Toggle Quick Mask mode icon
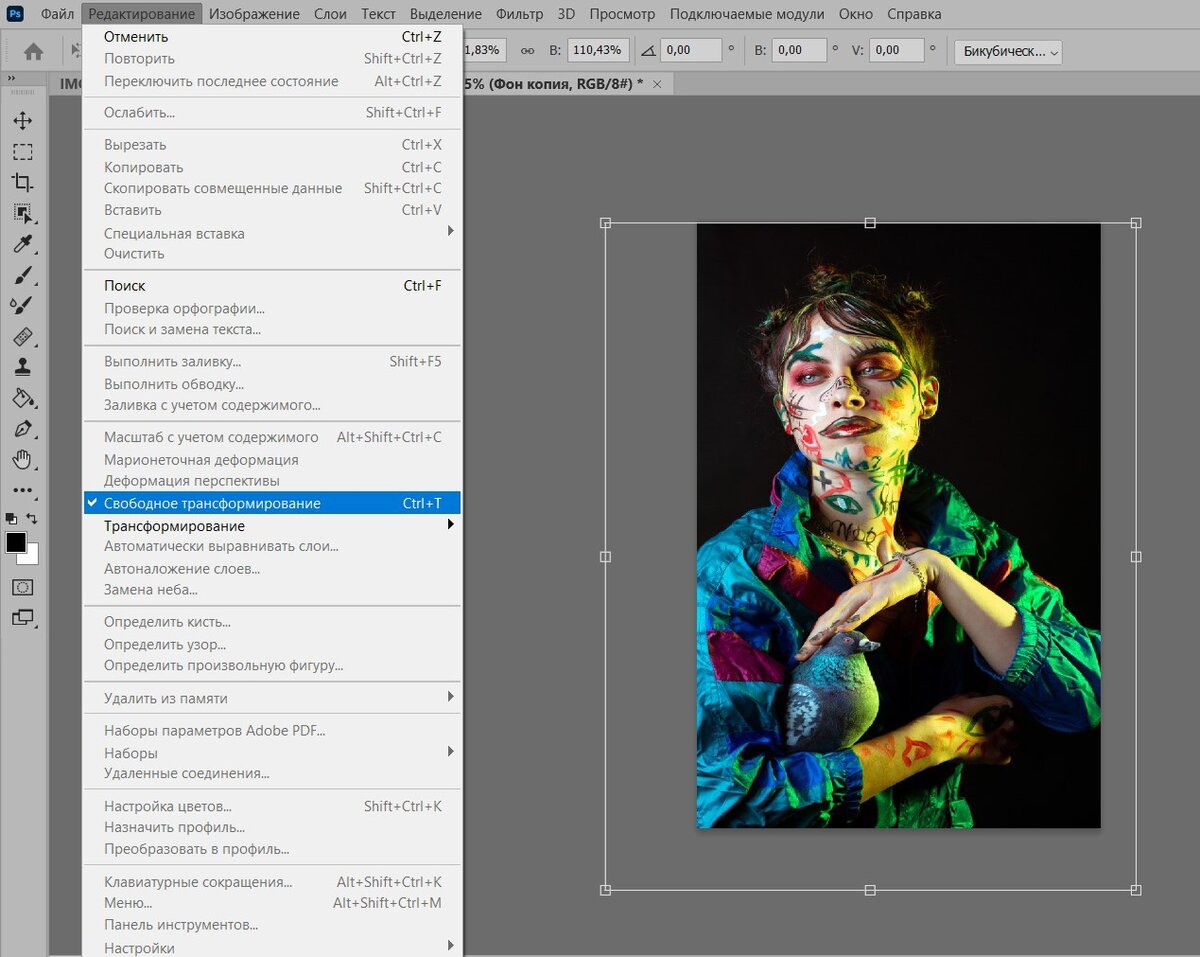 [22, 587]
